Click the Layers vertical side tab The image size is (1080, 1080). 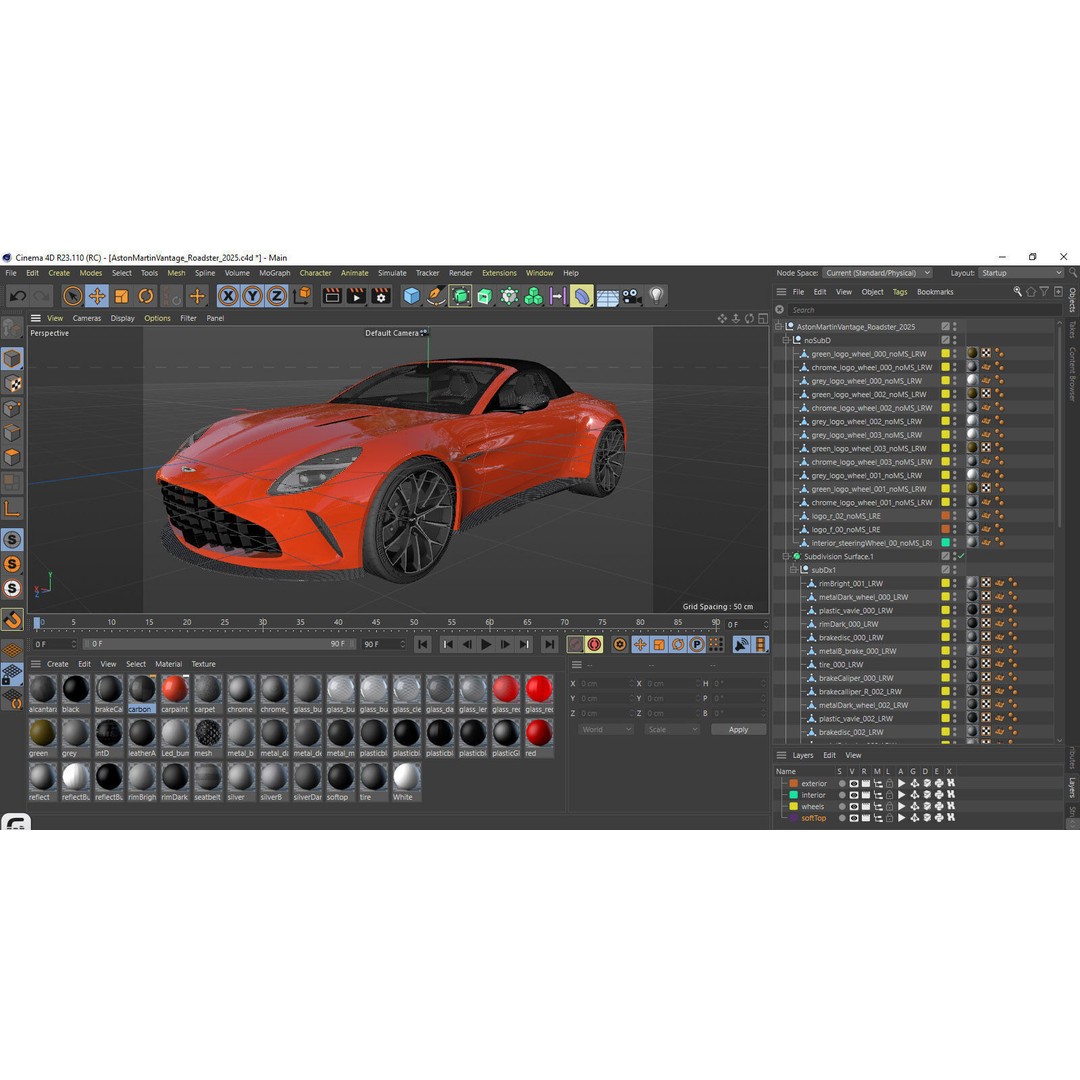click(x=1073, y=788)
